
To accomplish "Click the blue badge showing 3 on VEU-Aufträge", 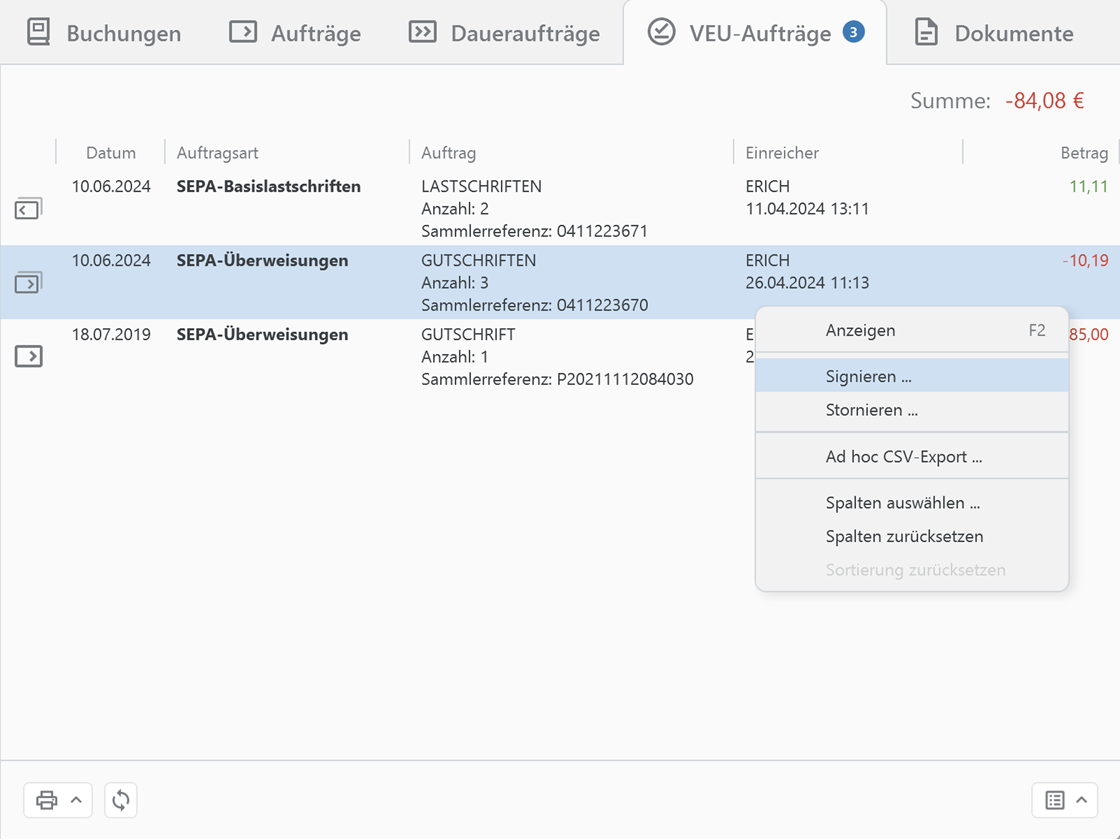I will (853, 32).
